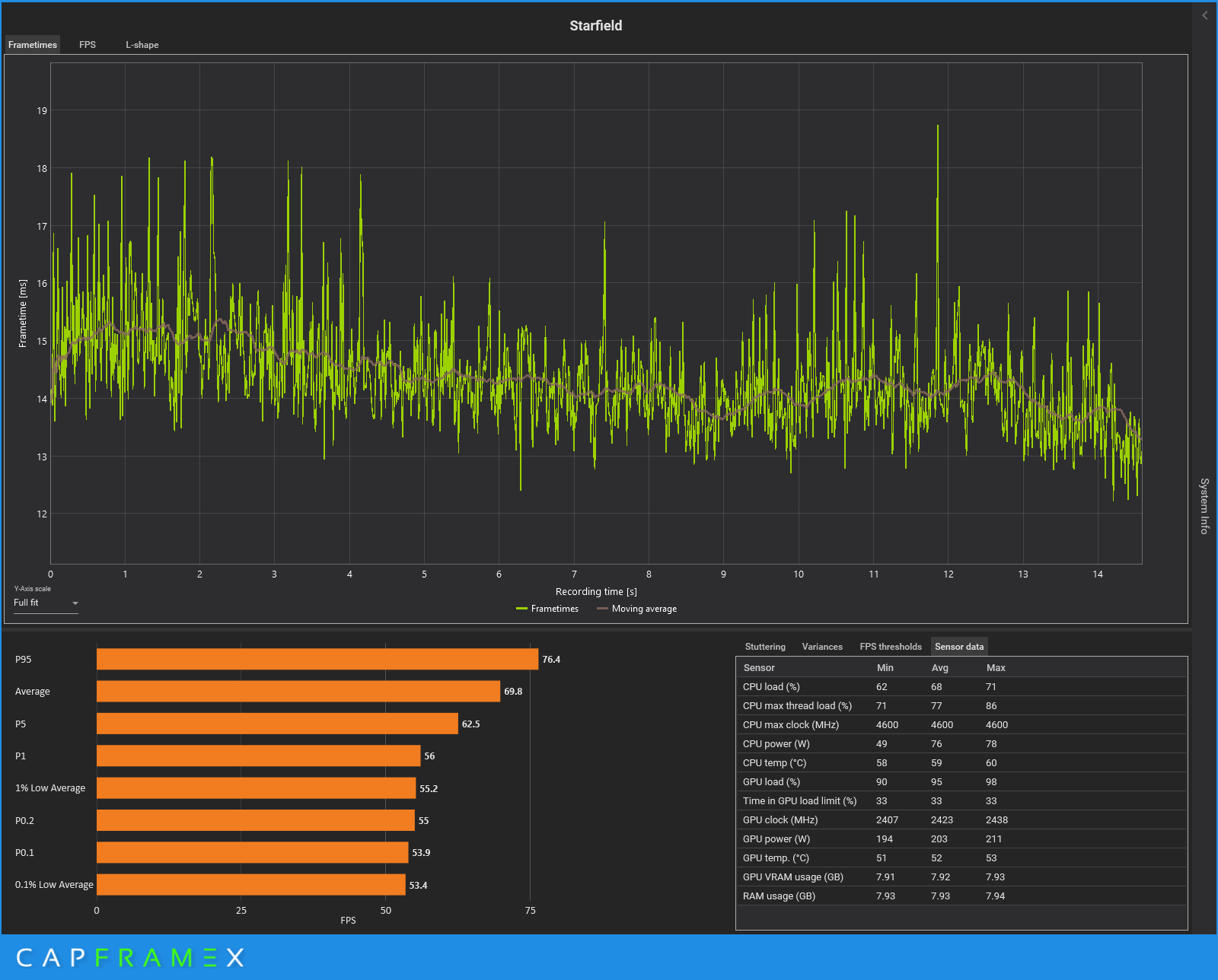1218x980 pixels.
Task: Toggle the Frametimes legend entry
Action: pyautogui.click(x=547, y=609)
